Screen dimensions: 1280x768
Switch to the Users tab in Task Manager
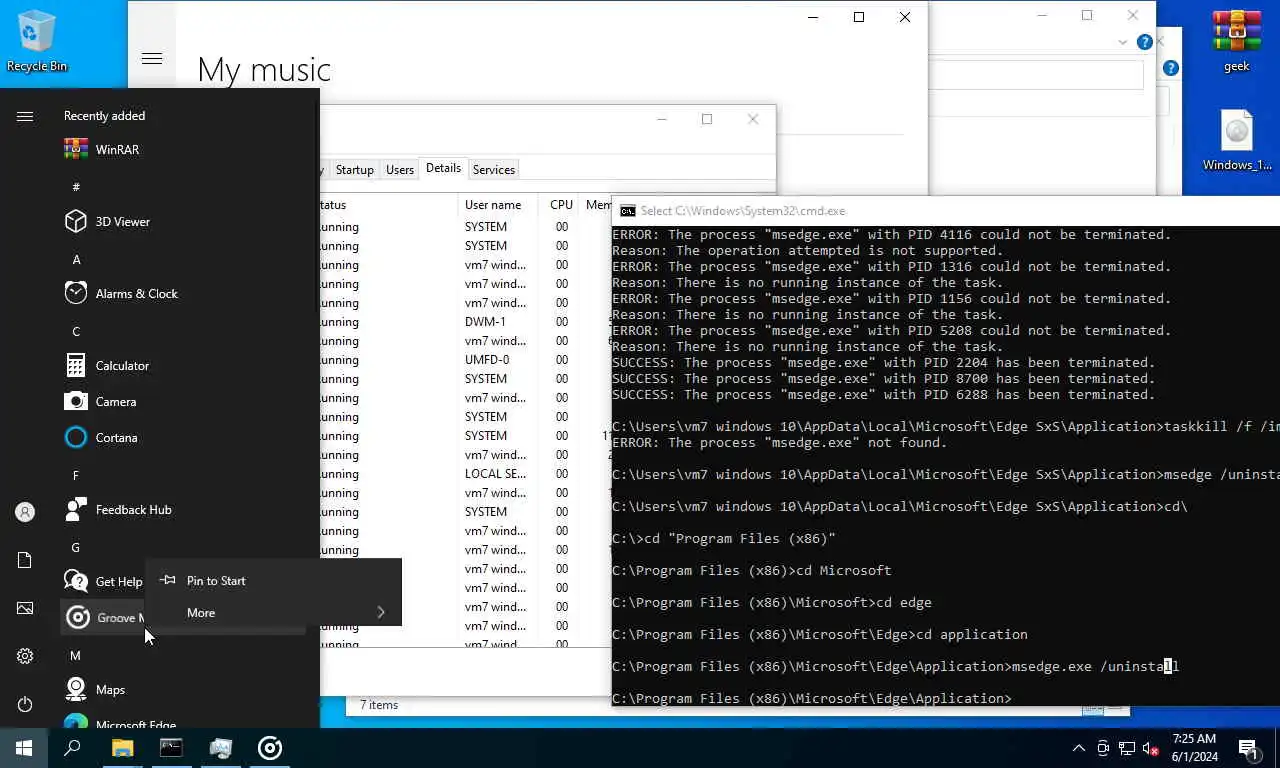[400, 169]
